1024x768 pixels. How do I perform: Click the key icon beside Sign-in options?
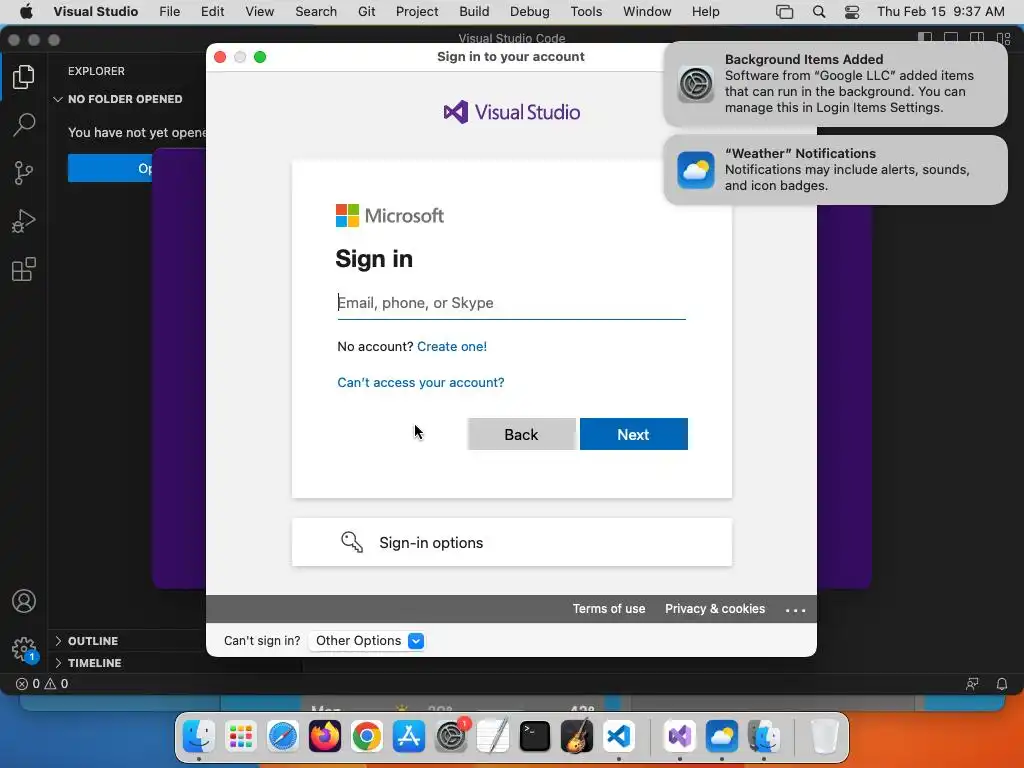point(352,542)
